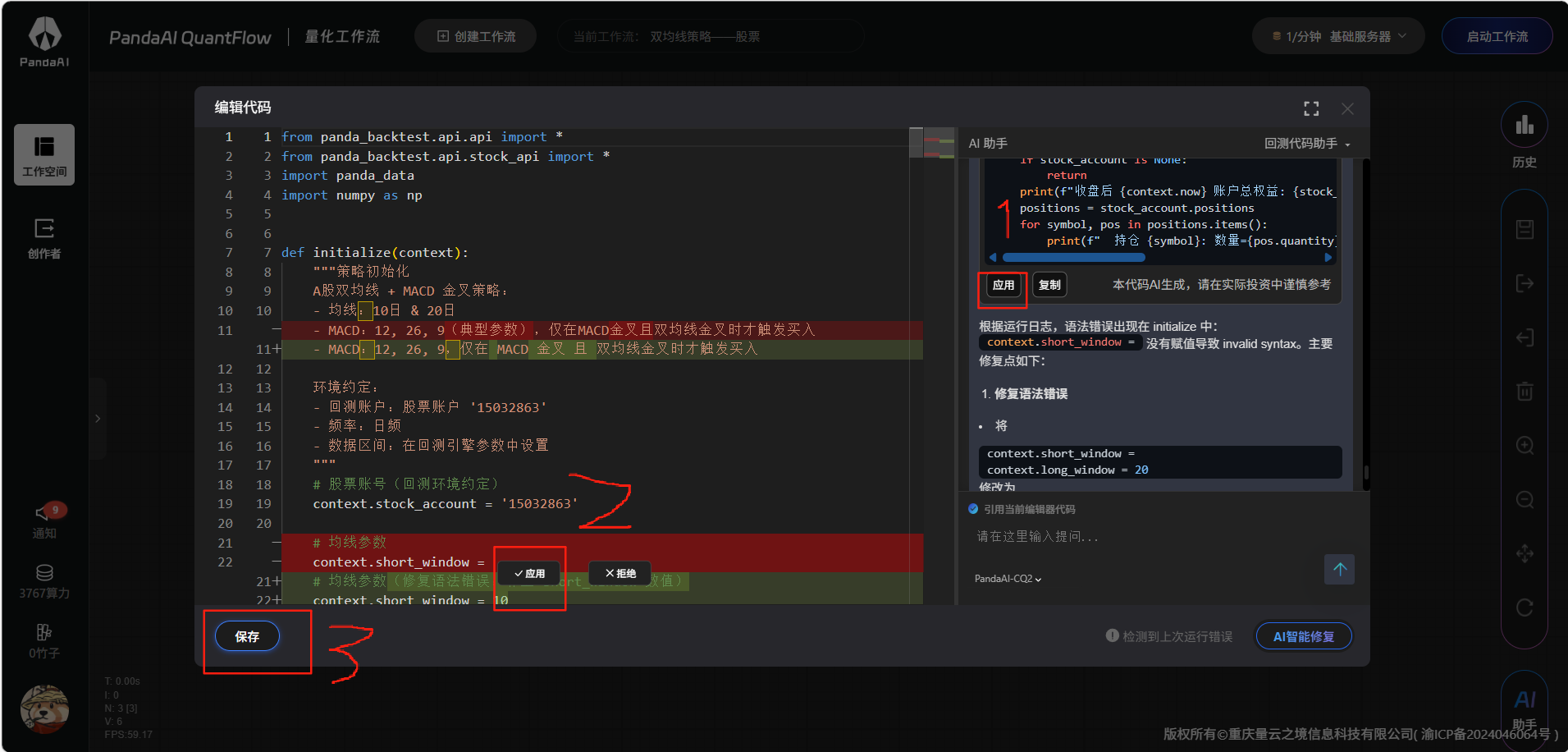The height and width of the screenshot is (752, 1568).
Task: Click code line with context.stock_account = '15032863'
Action: [446, 504]
